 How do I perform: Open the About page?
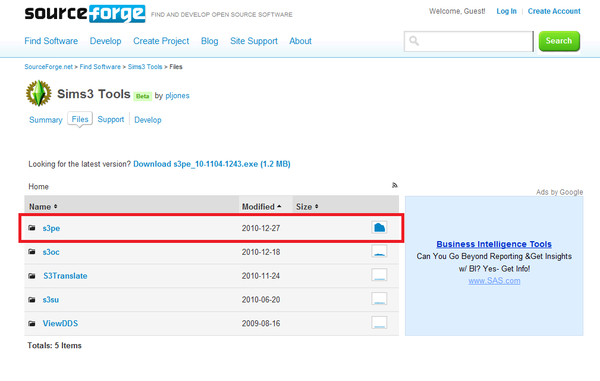tap(300, 41)
